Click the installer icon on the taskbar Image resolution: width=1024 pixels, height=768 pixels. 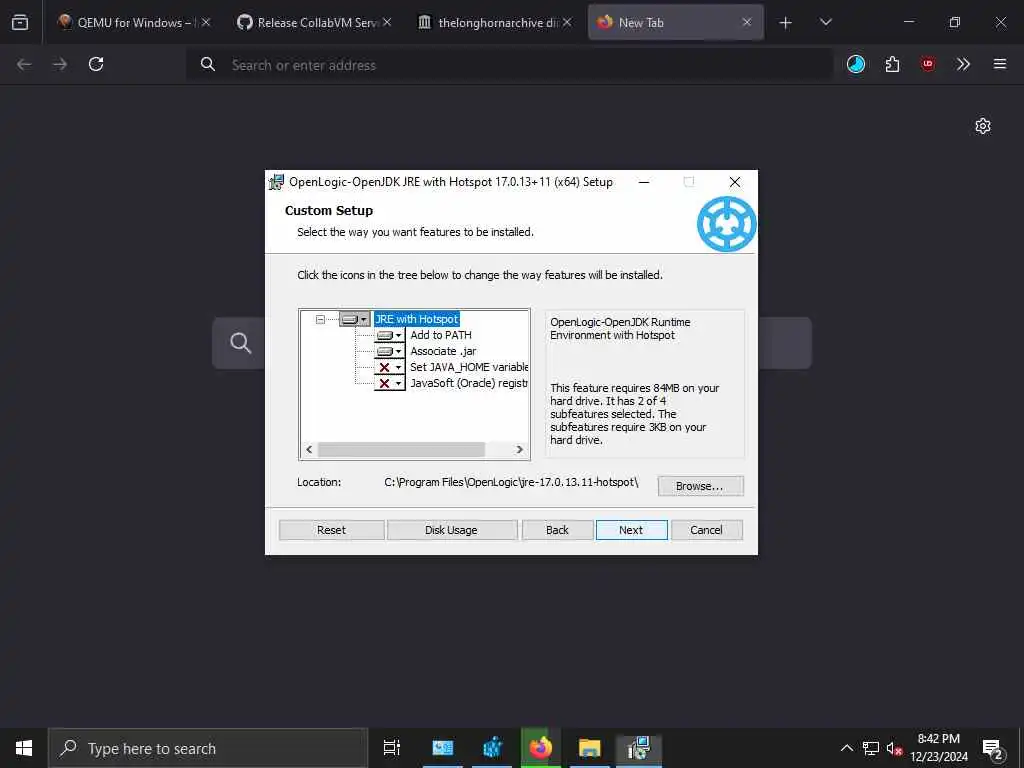tap(639, 748)
